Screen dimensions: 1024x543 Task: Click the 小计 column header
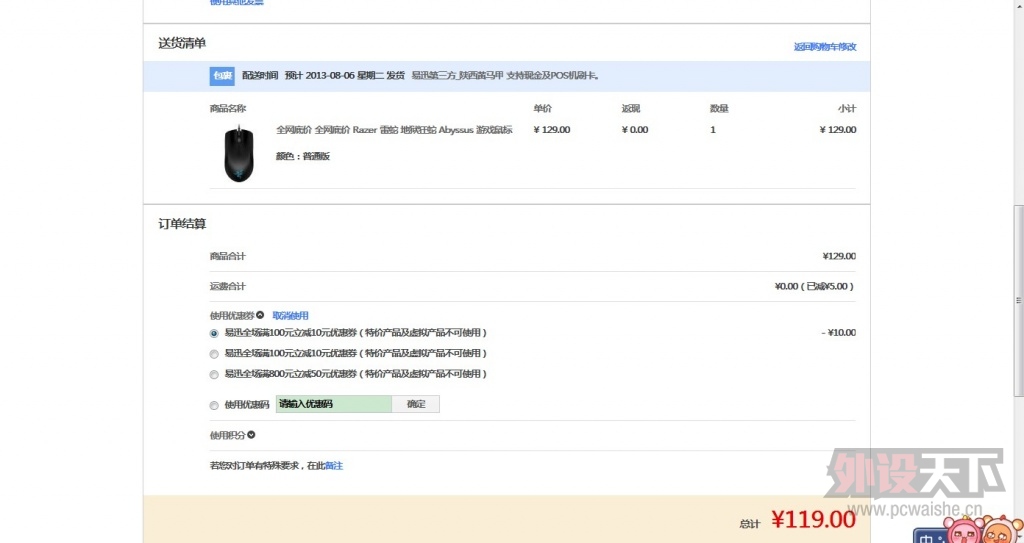click(847, 108)
